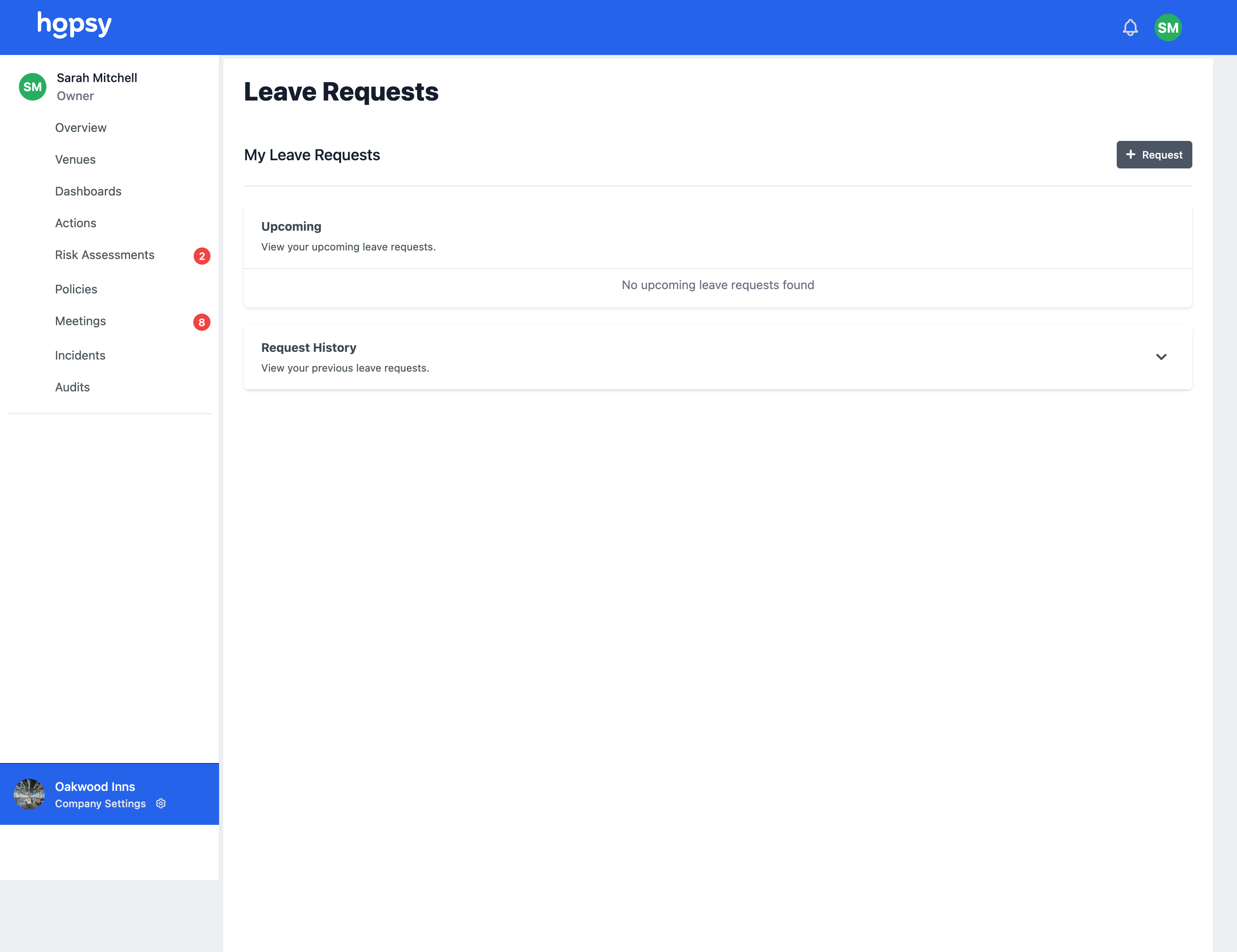Click the Request History heading
Screen dimensions: 1237x952
(309, 348)
